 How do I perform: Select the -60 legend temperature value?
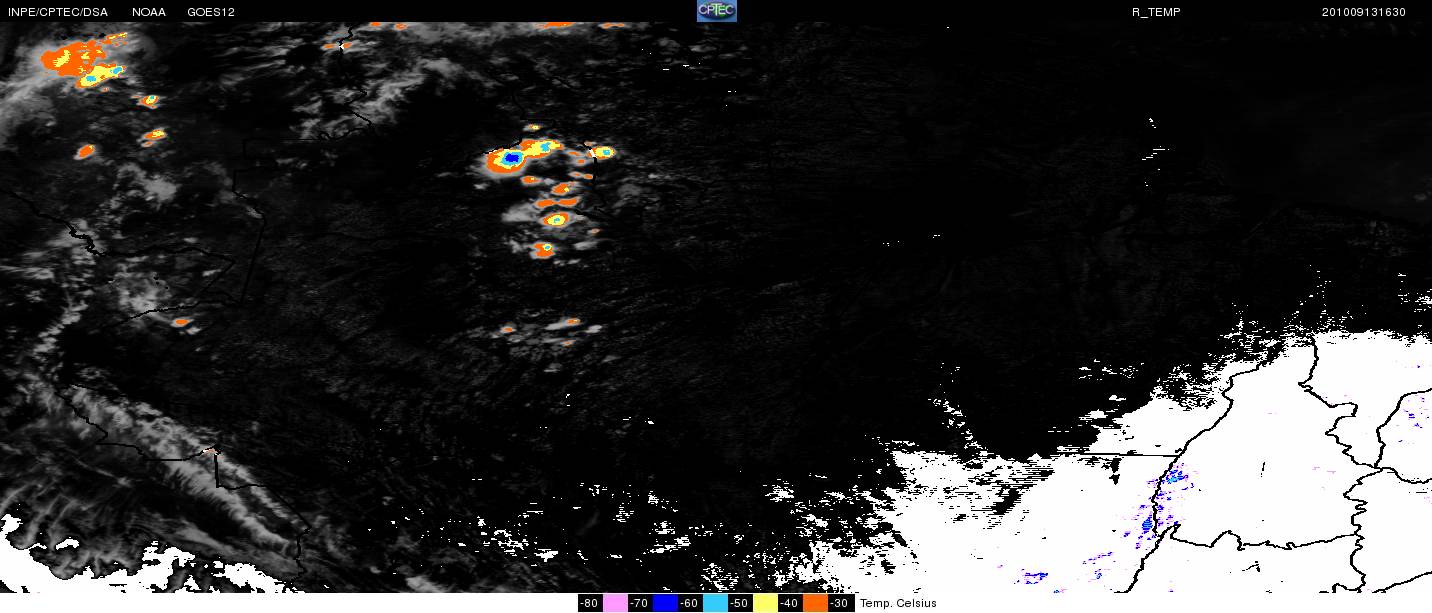point(689,603)
